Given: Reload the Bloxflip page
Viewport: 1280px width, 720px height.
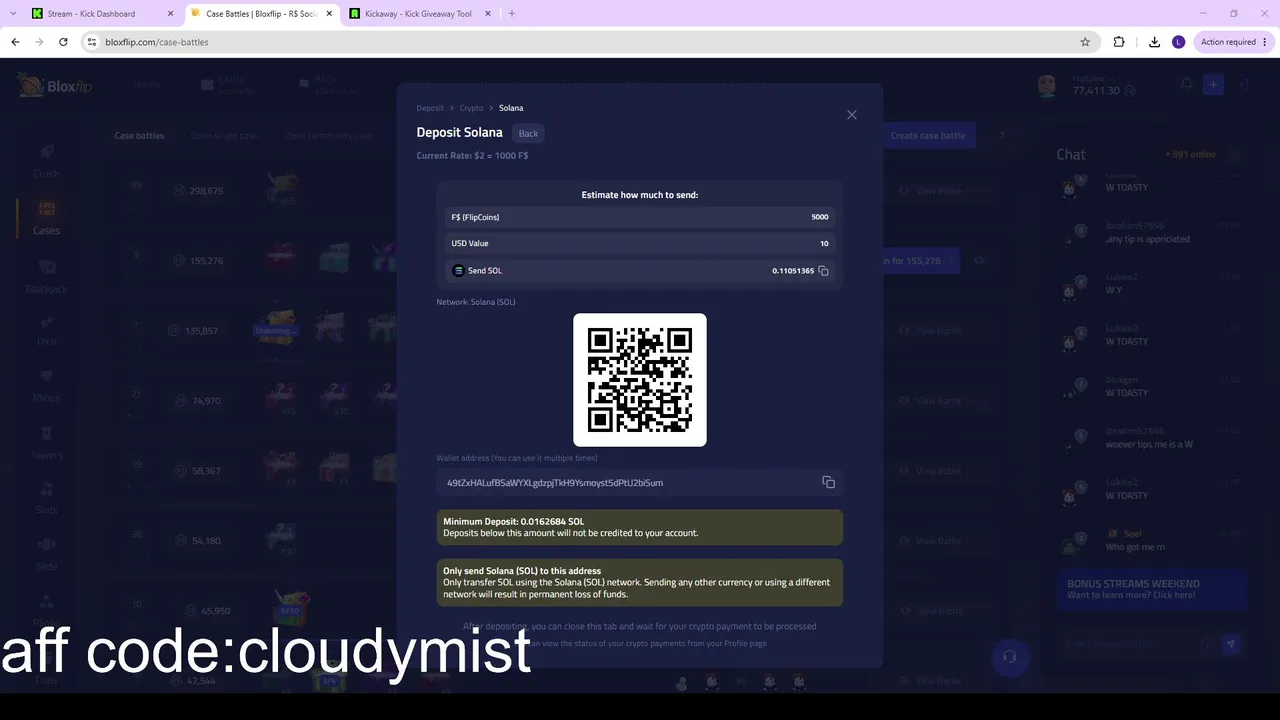Looking at the screenshot, I should point(63,42).
